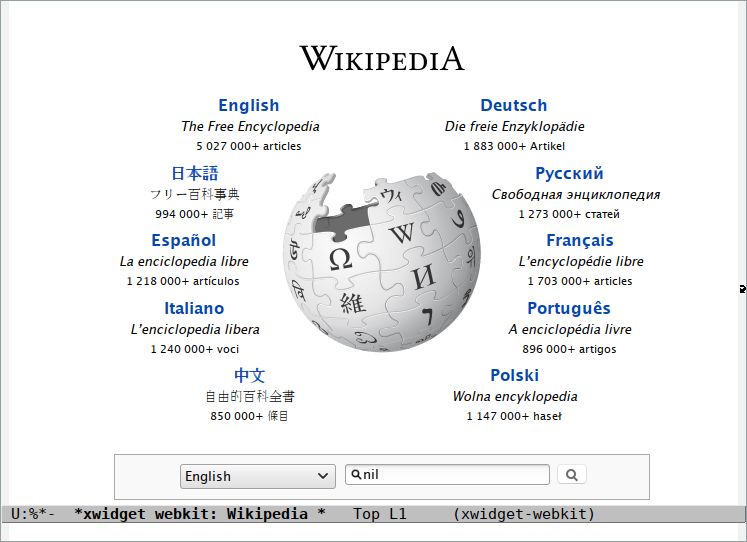
Task: Open the 日本語 Wikipedia link
Action: pos(195,173)
